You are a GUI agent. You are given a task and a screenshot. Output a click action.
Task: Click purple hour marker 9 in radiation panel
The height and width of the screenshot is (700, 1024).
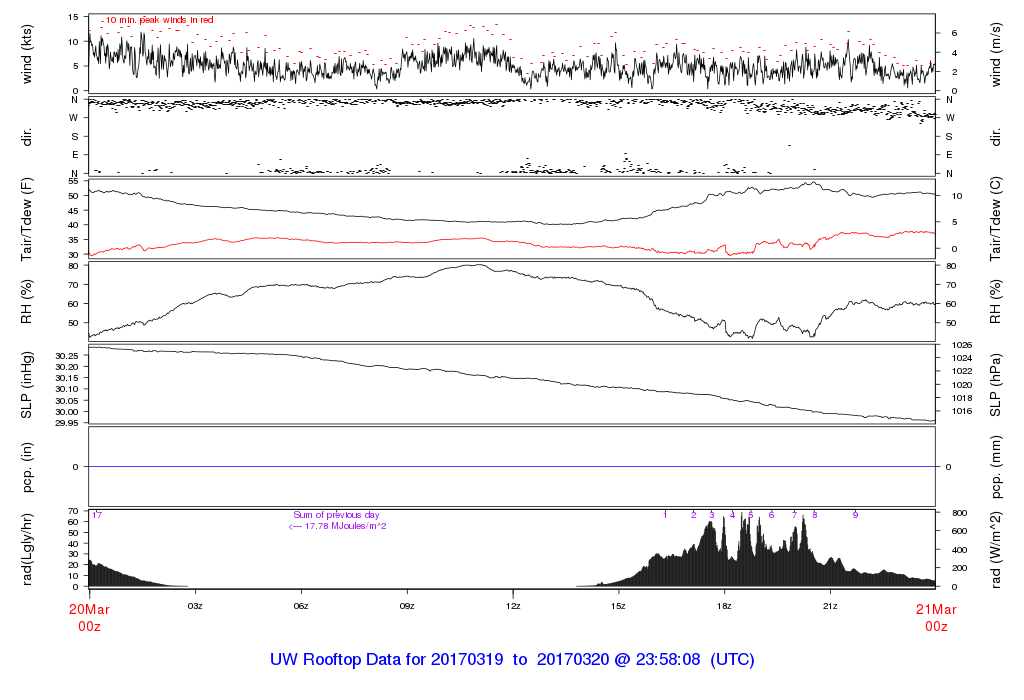pyautogui.click(x=855, y=514)
